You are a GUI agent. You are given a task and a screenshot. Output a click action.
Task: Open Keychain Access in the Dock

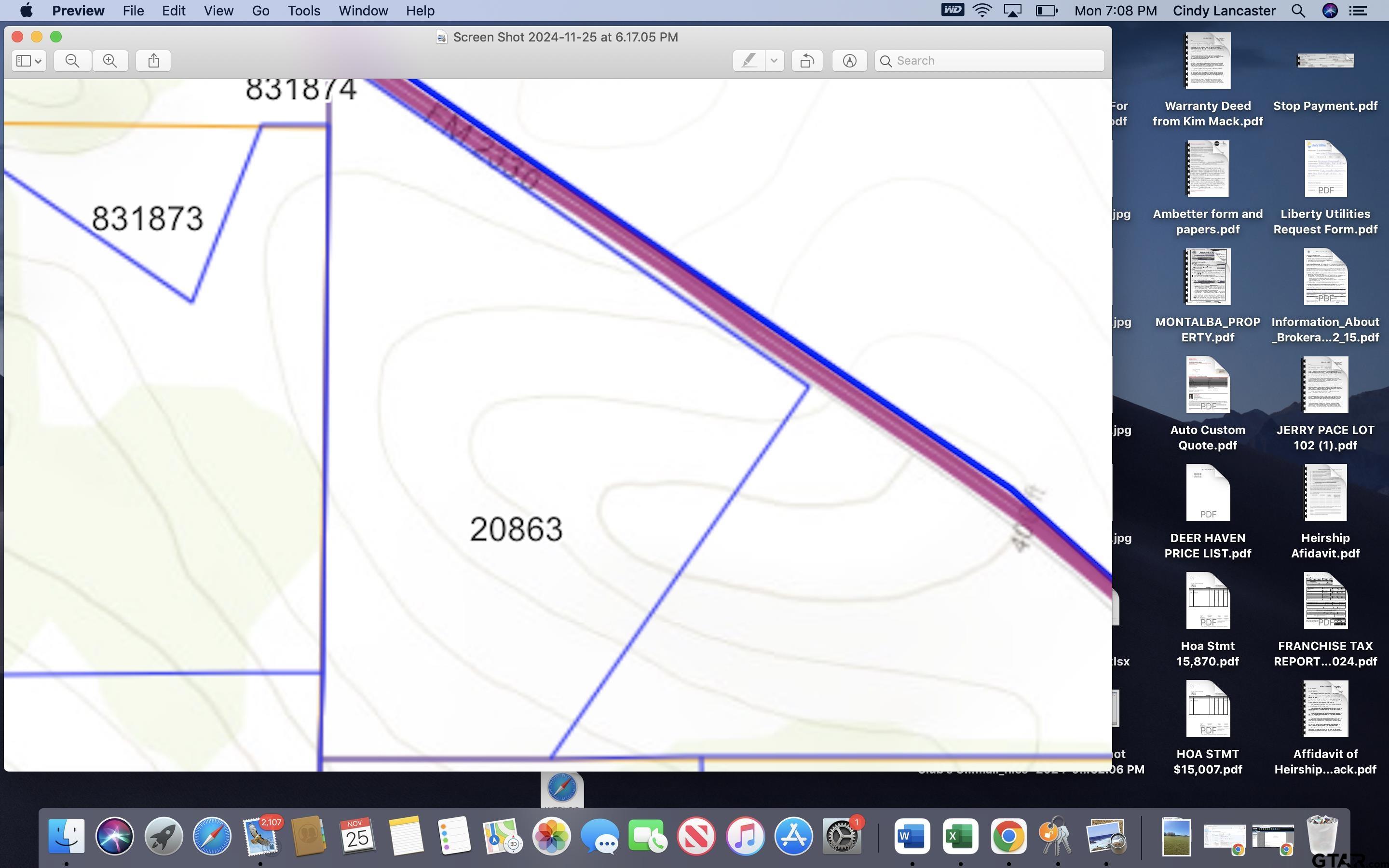(x=1057, y=836)
